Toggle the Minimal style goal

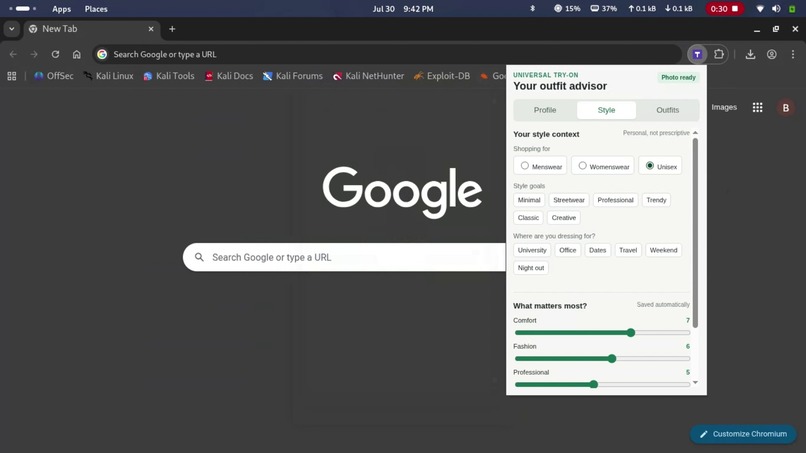[529, 200]
